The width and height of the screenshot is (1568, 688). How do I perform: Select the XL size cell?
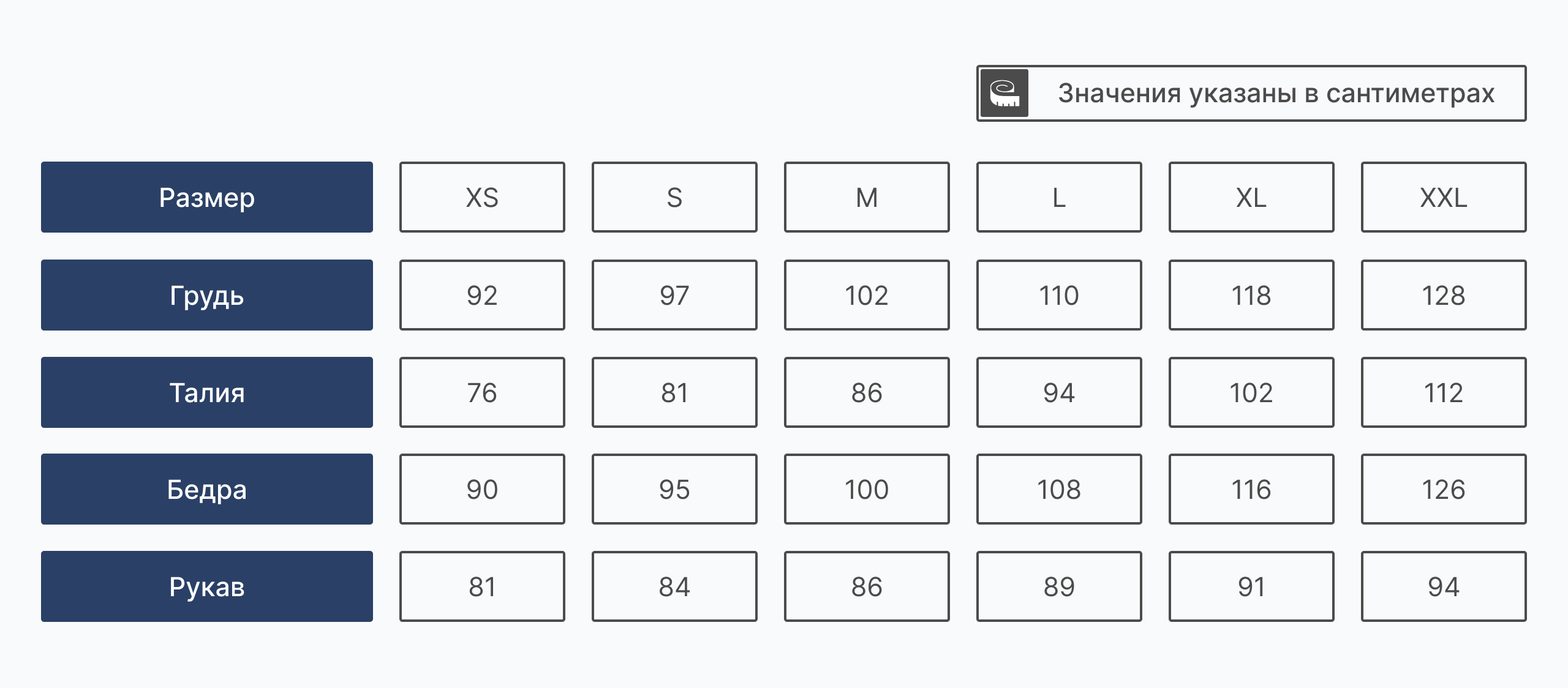(x=1251, y=197)
